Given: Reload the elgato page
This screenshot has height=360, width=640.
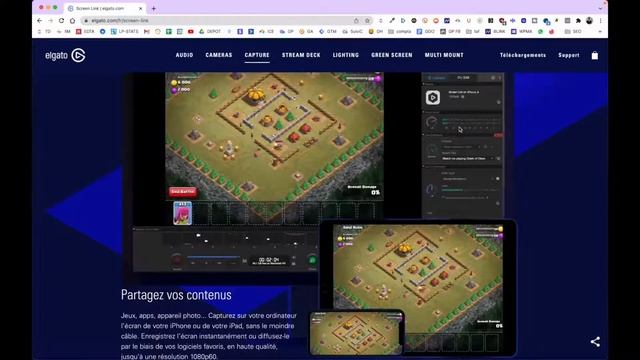Looking at the screenshot, I should [x=62, y=20].
